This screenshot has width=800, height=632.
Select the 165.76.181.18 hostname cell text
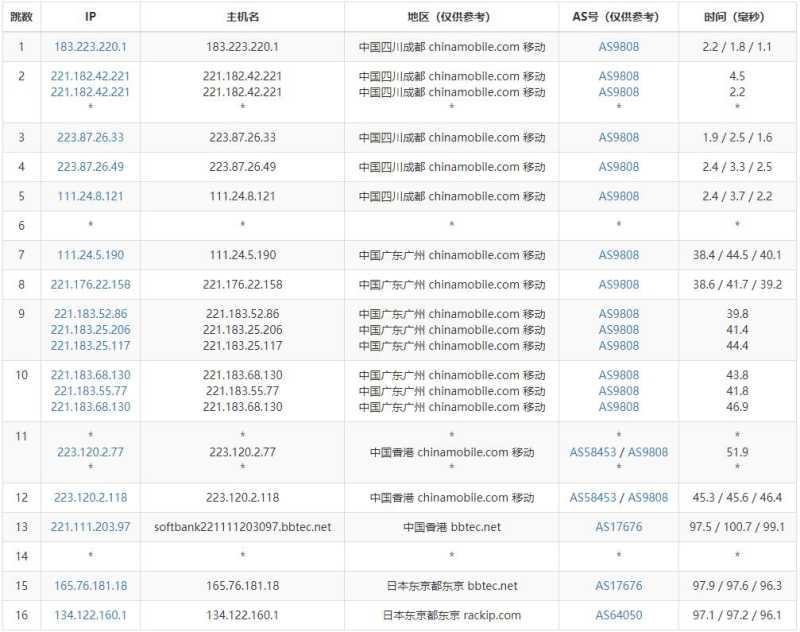pos(242,586)
